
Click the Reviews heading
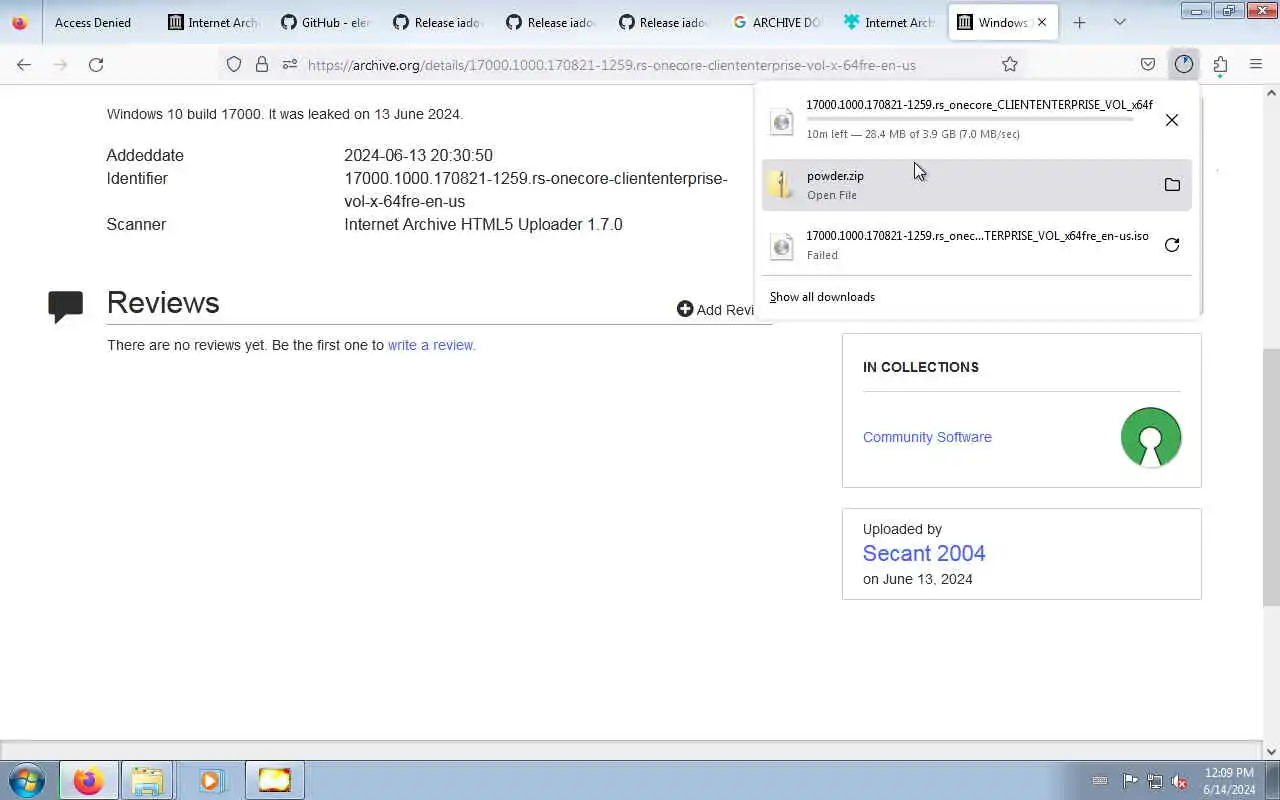coord(163,303)
